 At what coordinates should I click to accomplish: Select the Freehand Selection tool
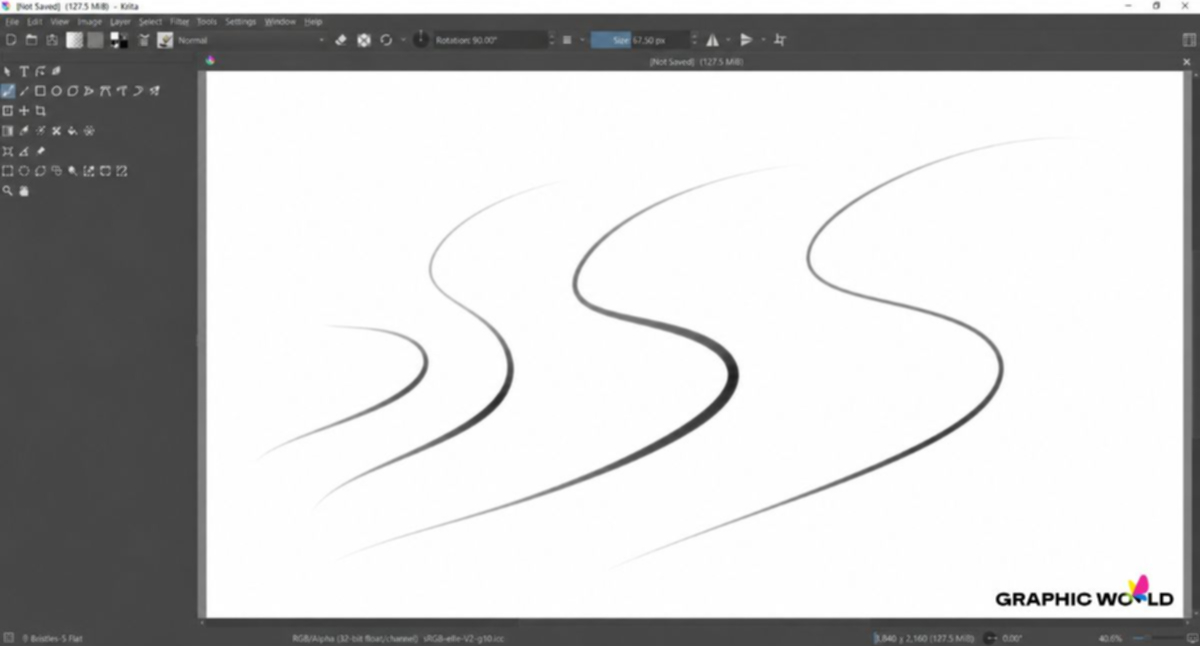[x=56, y=171]
